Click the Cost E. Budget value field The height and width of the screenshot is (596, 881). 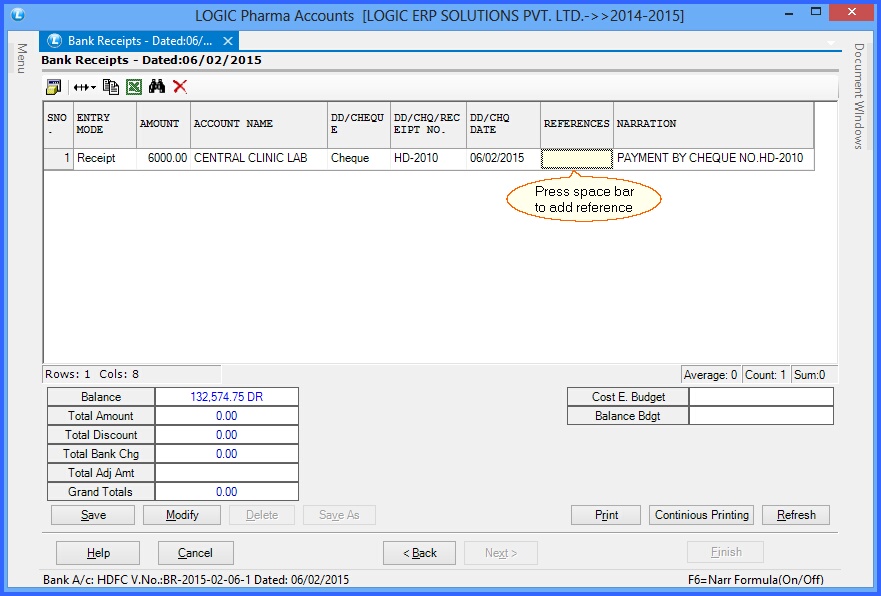pos(761,397)
